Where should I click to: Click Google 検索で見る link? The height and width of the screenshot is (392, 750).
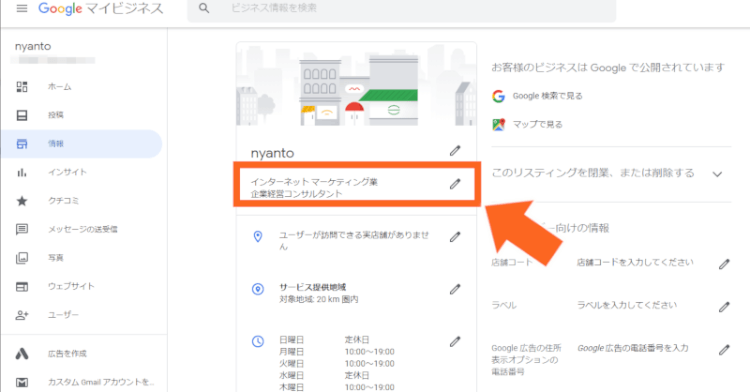[x=547, y=96]
